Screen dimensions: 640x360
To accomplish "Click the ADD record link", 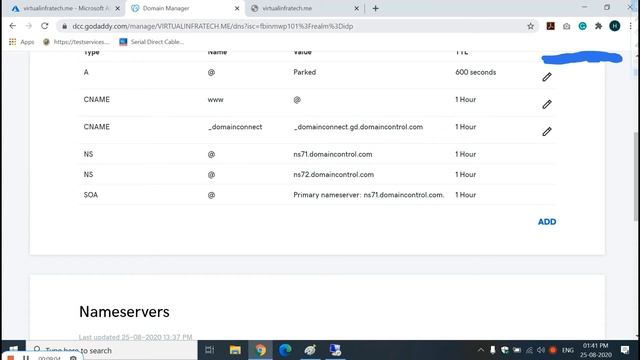I will coord(547,222).
